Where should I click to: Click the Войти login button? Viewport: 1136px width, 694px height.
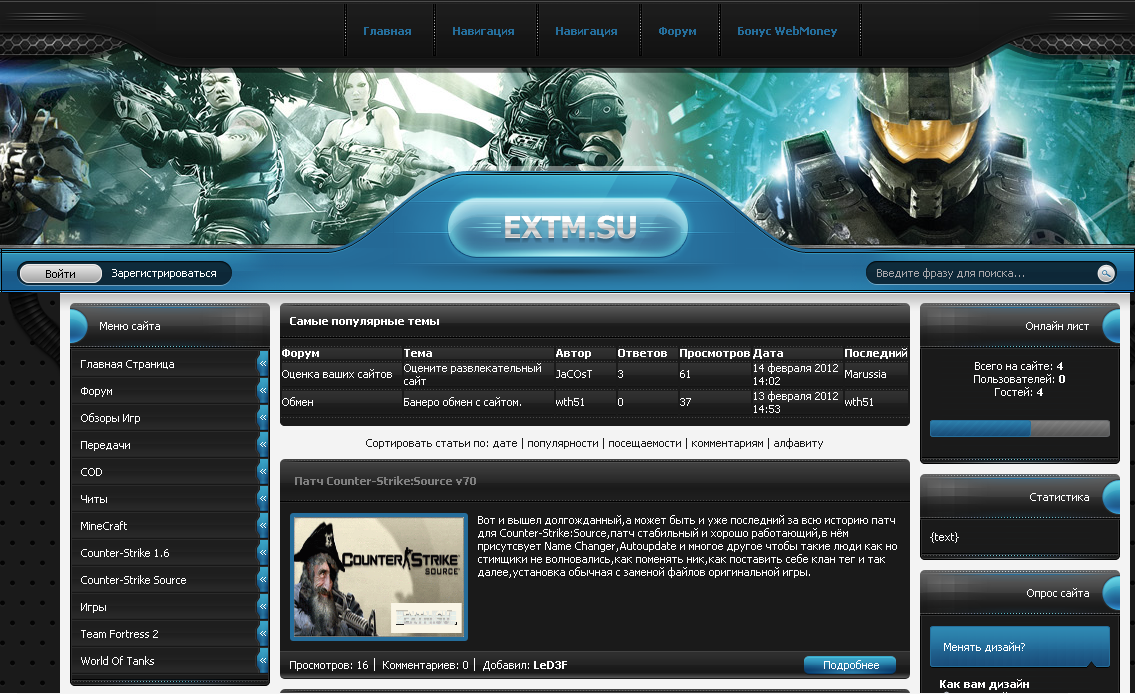60,273
